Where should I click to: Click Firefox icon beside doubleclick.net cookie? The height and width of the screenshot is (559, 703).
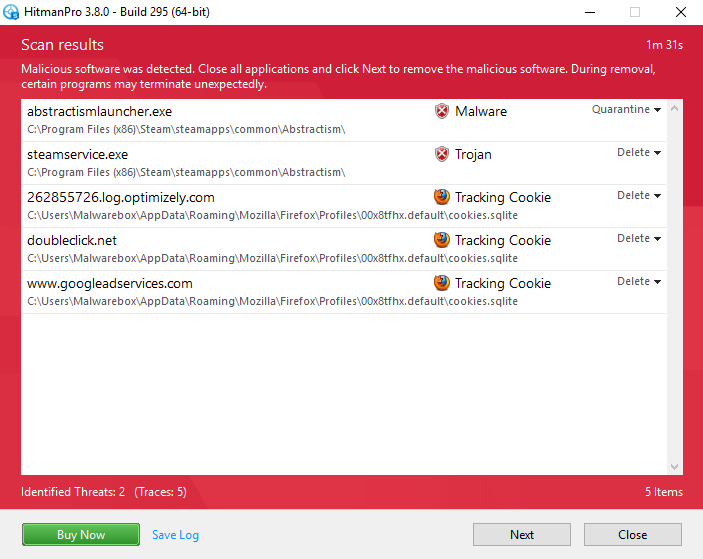click(x=442, y=240)
